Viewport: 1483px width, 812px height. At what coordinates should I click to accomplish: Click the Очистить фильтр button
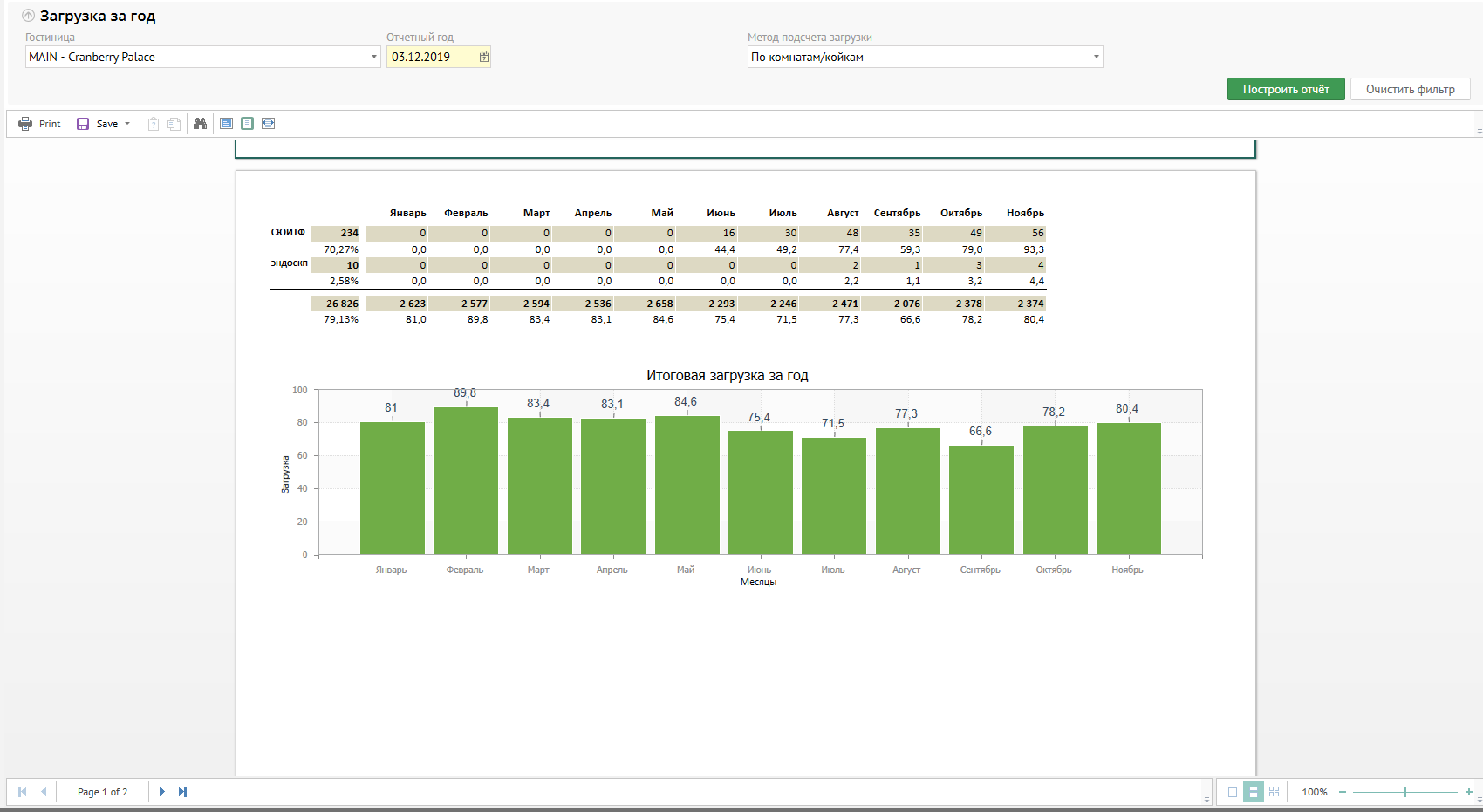pyautogui.click(x=1410, y=89)
